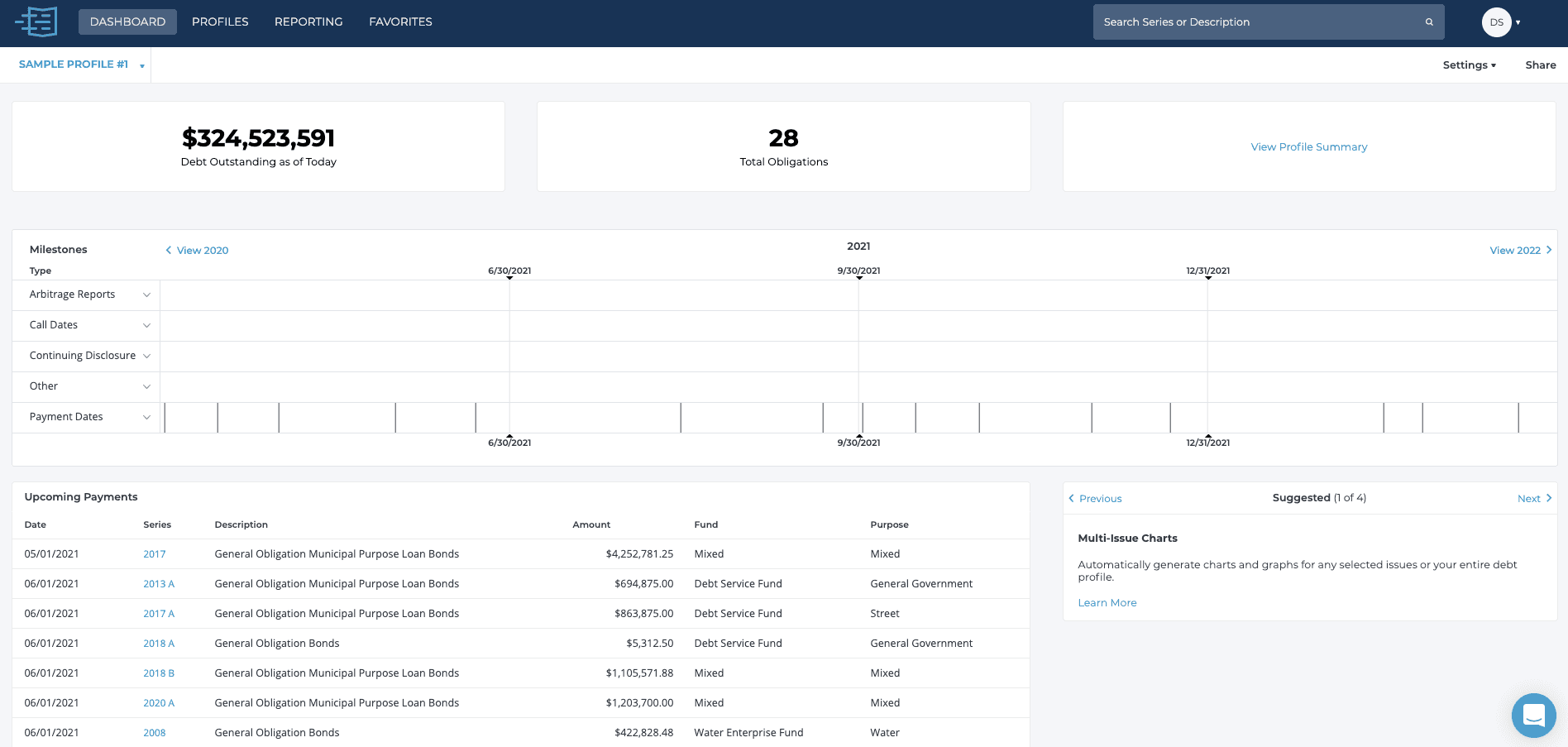This screenshot has width=1568, height=747.
Task: Expand the Continuing Disclosure row
Action: [146, 356]
